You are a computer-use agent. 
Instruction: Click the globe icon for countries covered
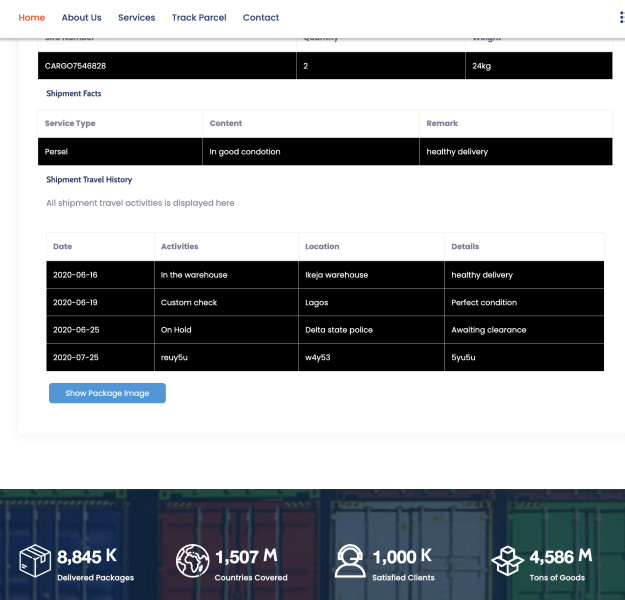point(192,561)
